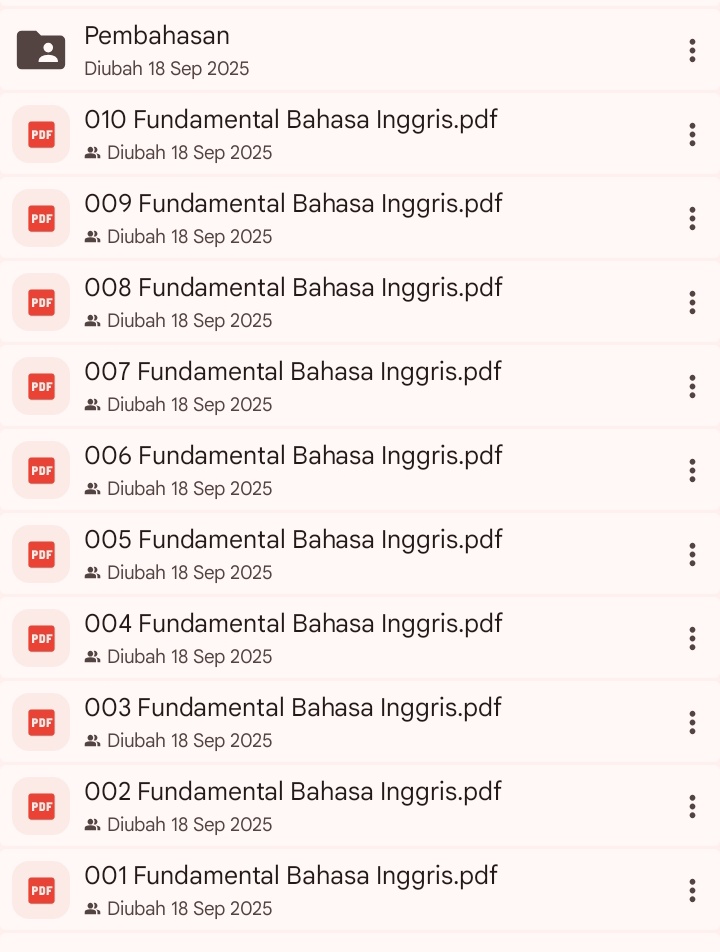Open more options for 002 Fundamental file

click(692, 806)
